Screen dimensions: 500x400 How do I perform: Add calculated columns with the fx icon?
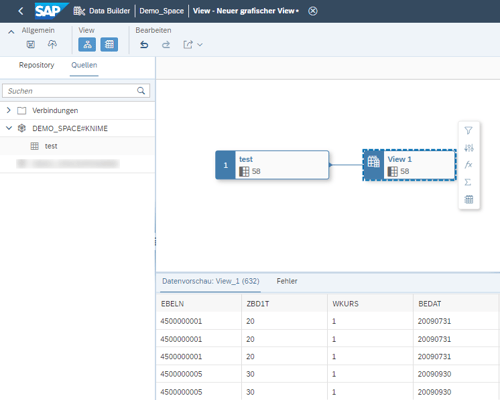pos(469,165)
